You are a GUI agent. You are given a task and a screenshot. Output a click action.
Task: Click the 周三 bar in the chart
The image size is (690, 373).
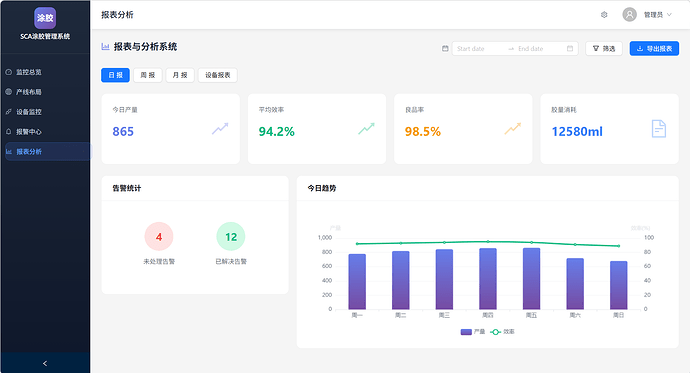pyautogui.click(x=444, y=279)
